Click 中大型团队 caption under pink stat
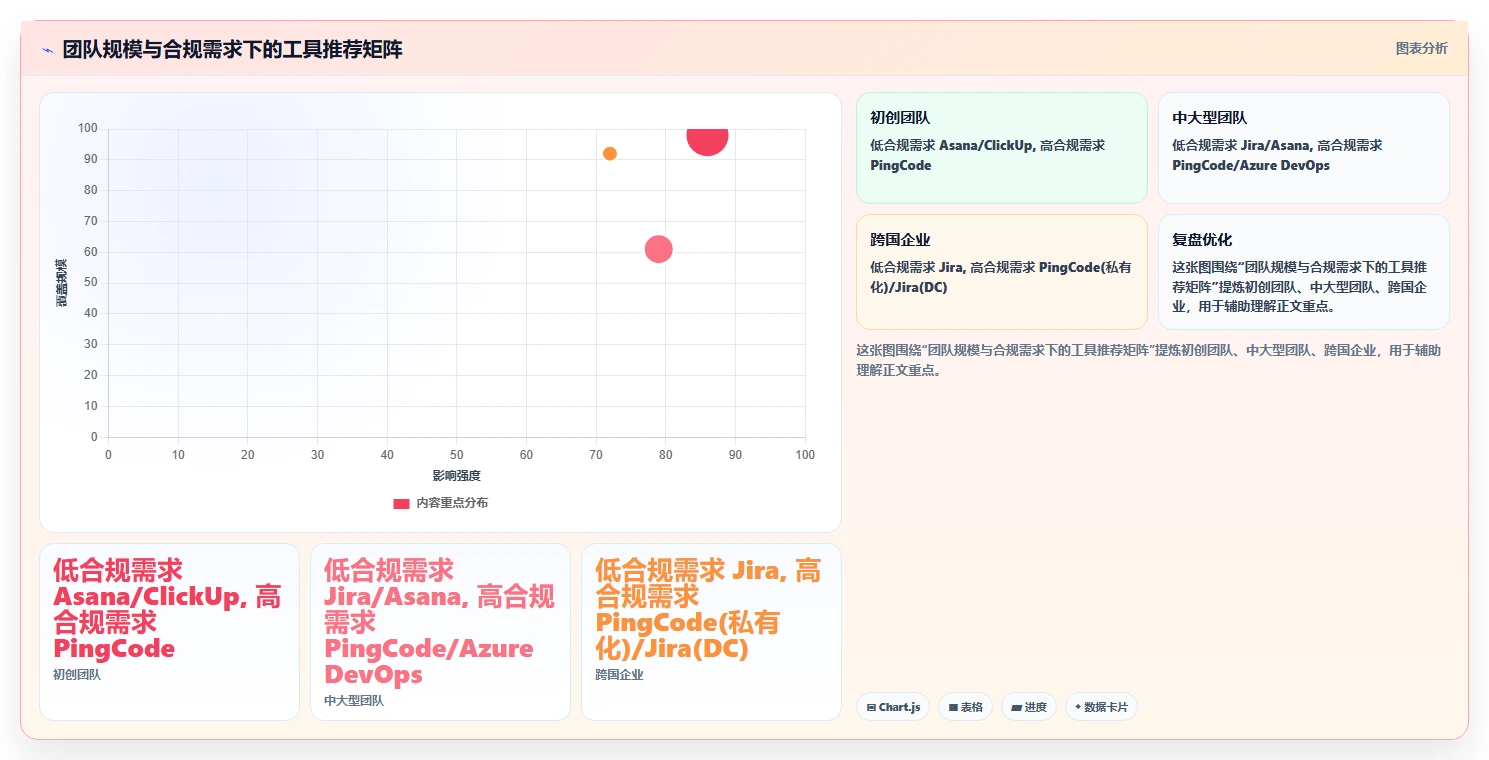This screenshot has height=760, width=1489. tap(354, 701)
